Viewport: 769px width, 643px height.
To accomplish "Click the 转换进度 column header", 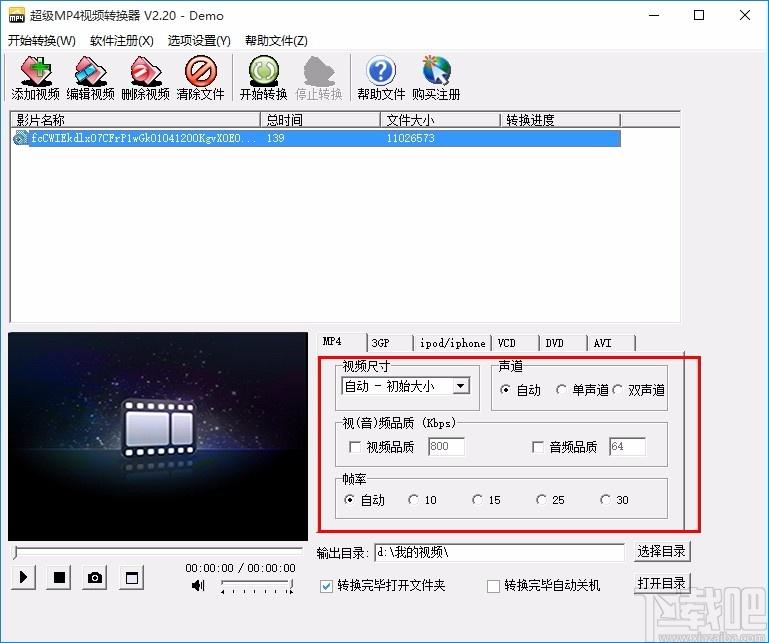I will 561,120.
